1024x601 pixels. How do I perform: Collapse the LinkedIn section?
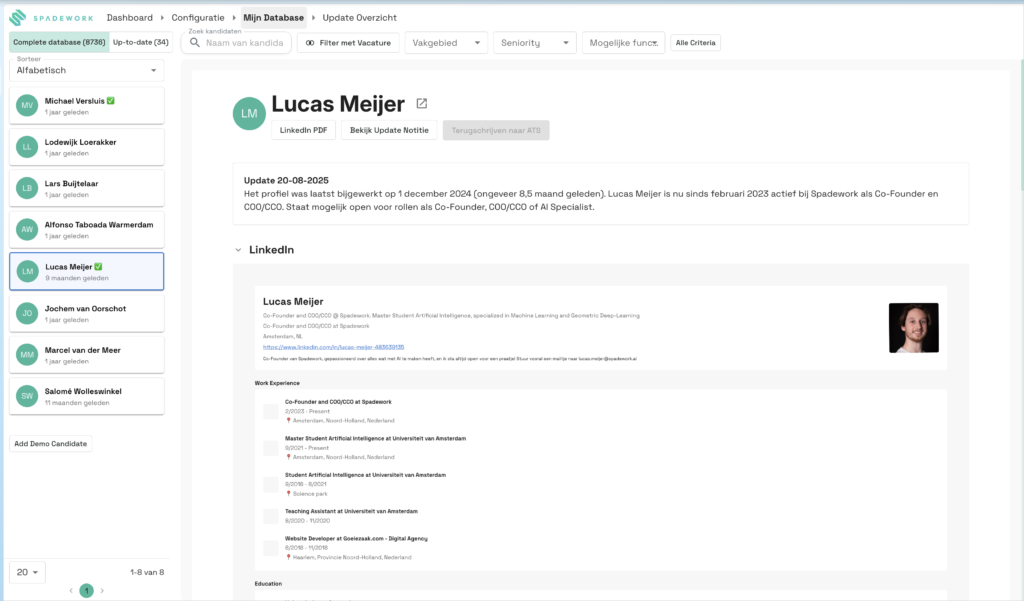[238, 250]
